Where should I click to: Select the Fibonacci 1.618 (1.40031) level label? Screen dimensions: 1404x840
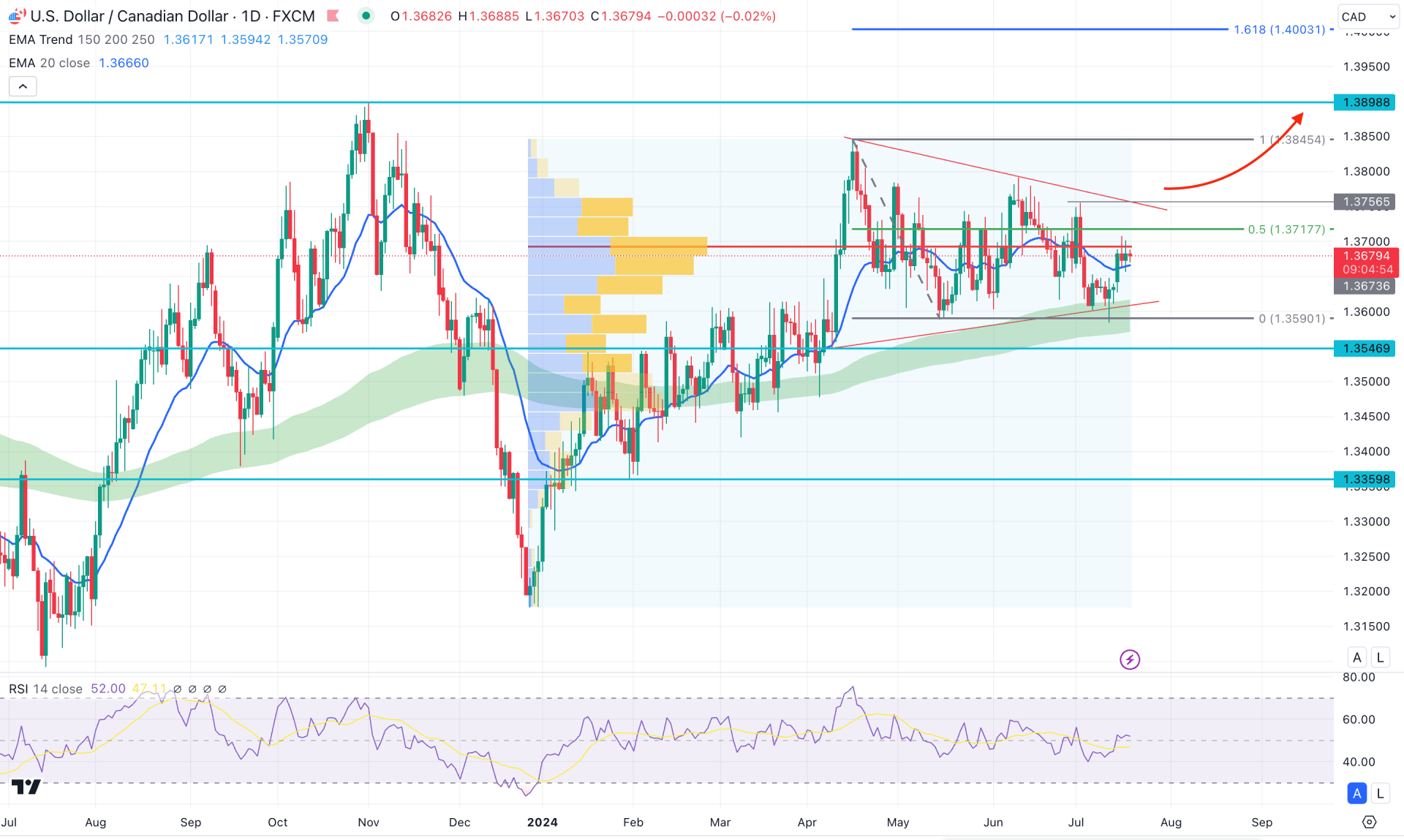(1280, 29)
